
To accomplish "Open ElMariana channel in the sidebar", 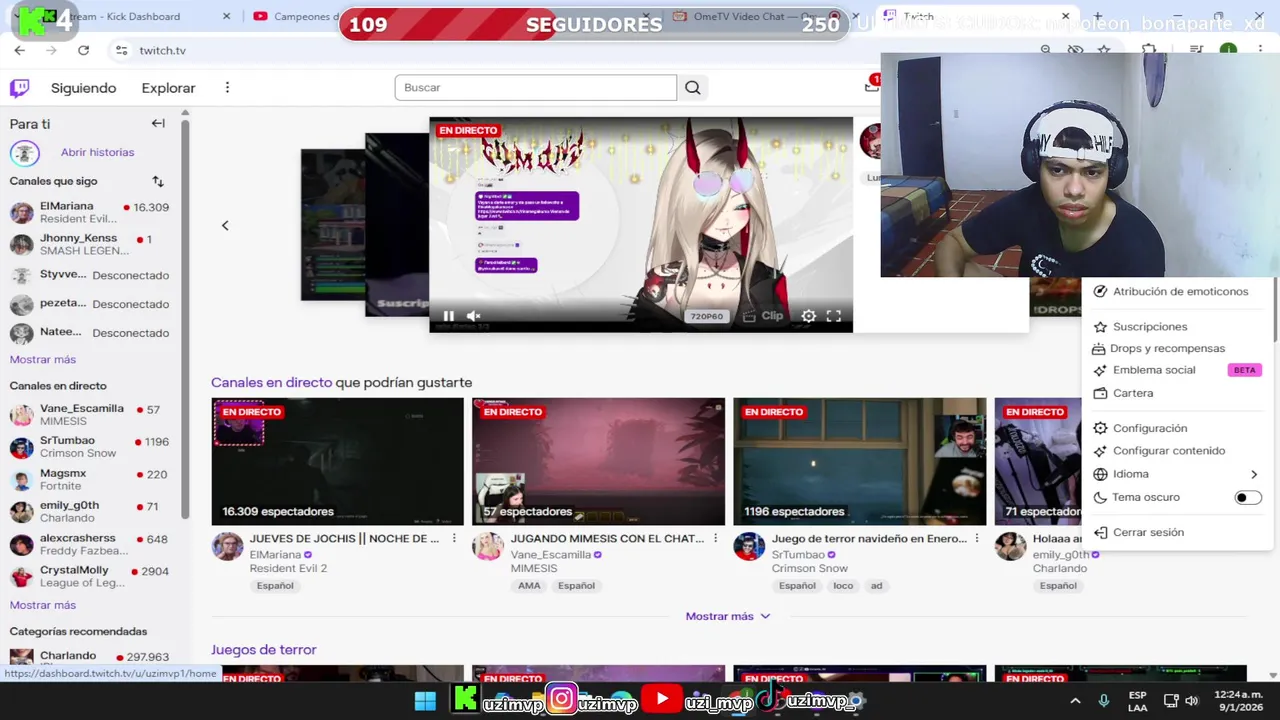I will click(x=90, y=212).
